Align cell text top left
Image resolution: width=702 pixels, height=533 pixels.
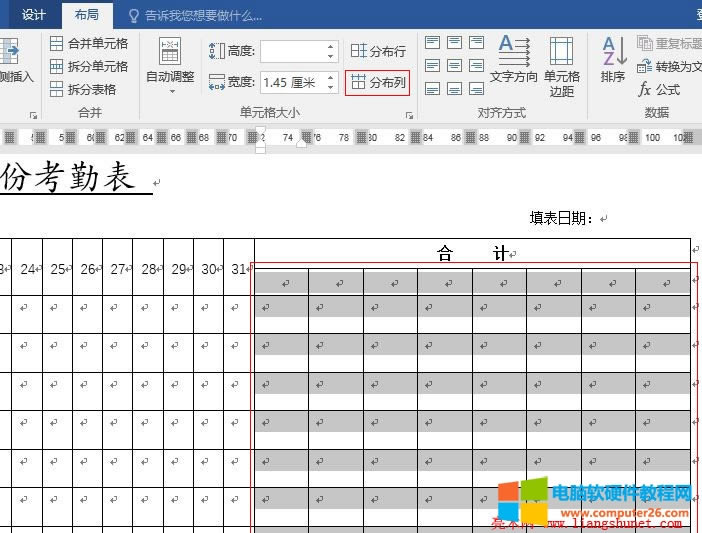click(432, 43)
